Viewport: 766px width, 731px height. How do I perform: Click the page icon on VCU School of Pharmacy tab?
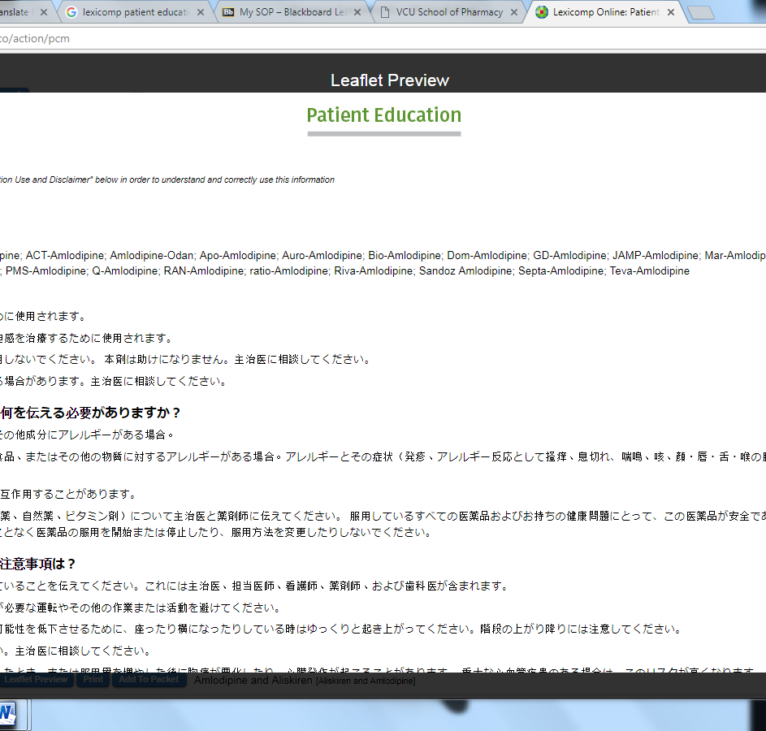coord(386,13)
